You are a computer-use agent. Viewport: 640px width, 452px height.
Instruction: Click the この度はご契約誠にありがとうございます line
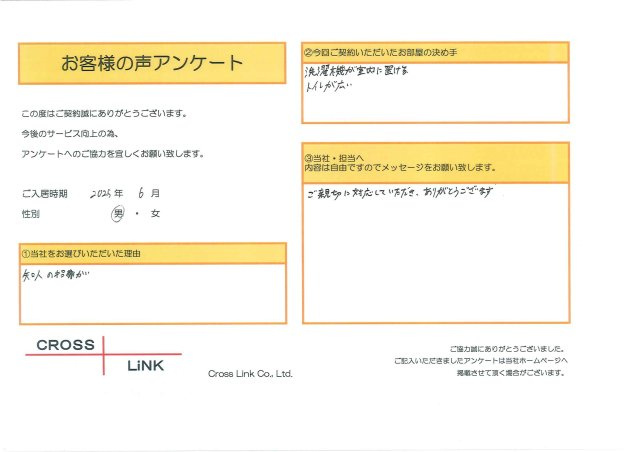click(x=104, y=114)
